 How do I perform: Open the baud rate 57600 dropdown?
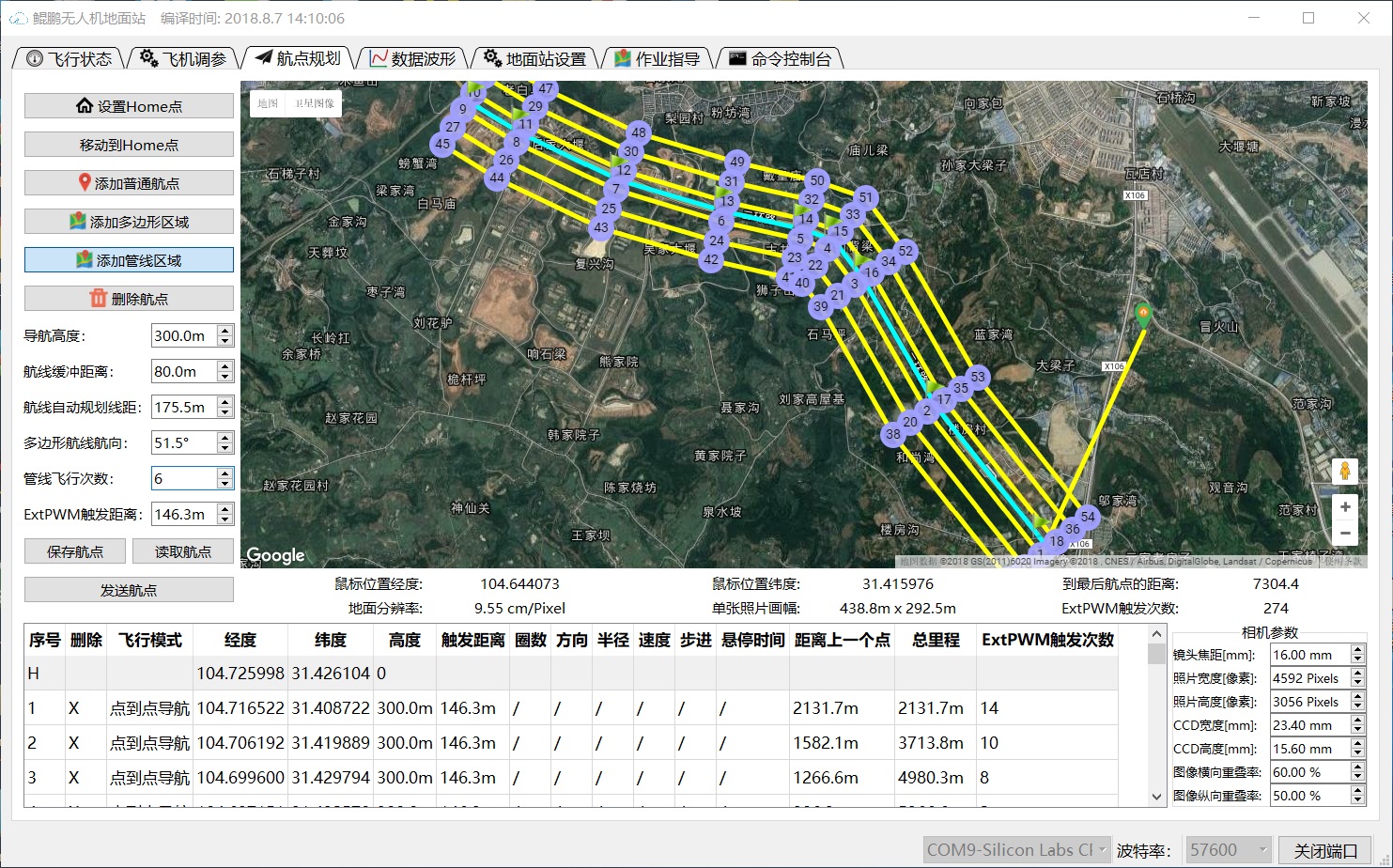tap(1228, 850)
